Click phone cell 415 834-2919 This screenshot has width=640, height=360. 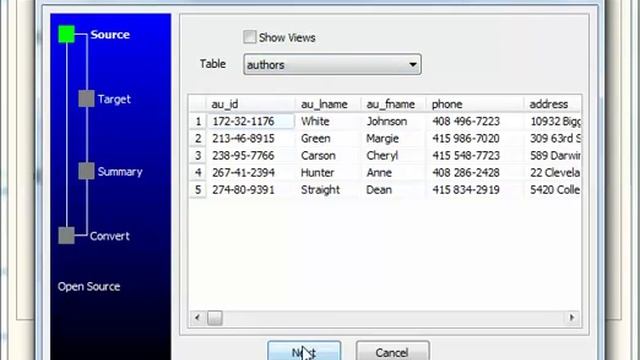(x=475, y=190)
